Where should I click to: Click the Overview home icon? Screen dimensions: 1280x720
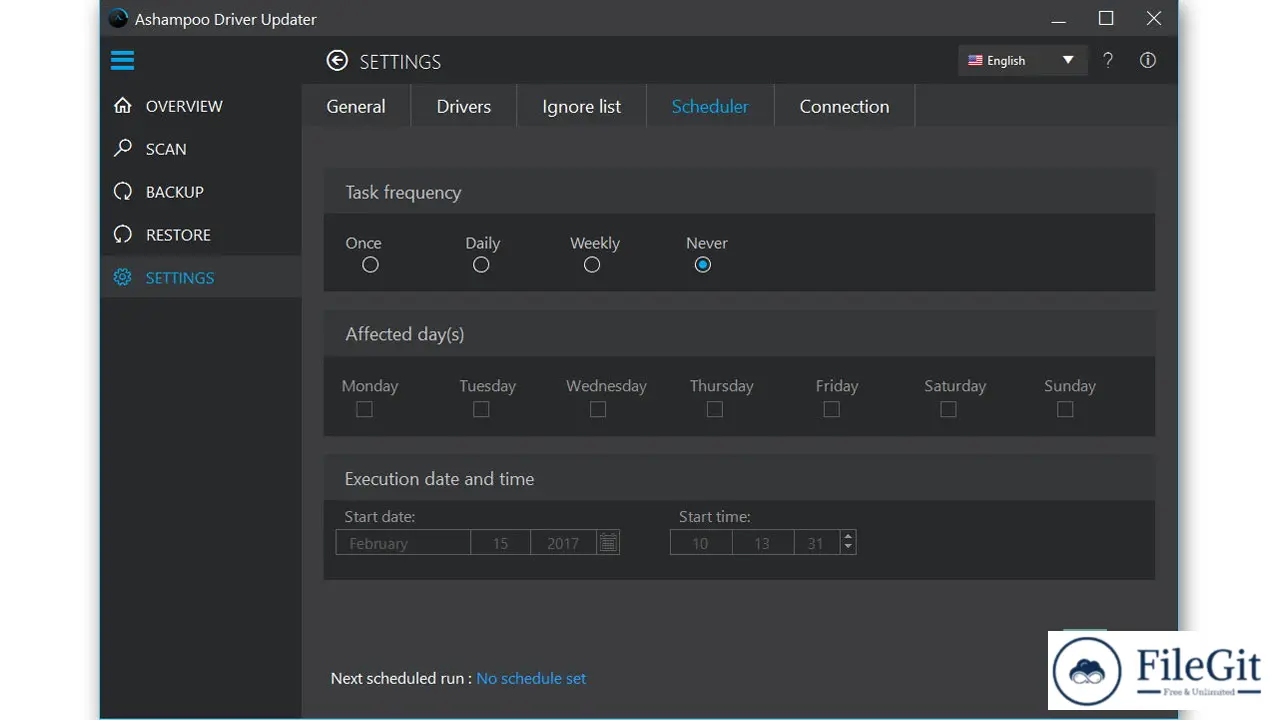[x=122, y=105]
